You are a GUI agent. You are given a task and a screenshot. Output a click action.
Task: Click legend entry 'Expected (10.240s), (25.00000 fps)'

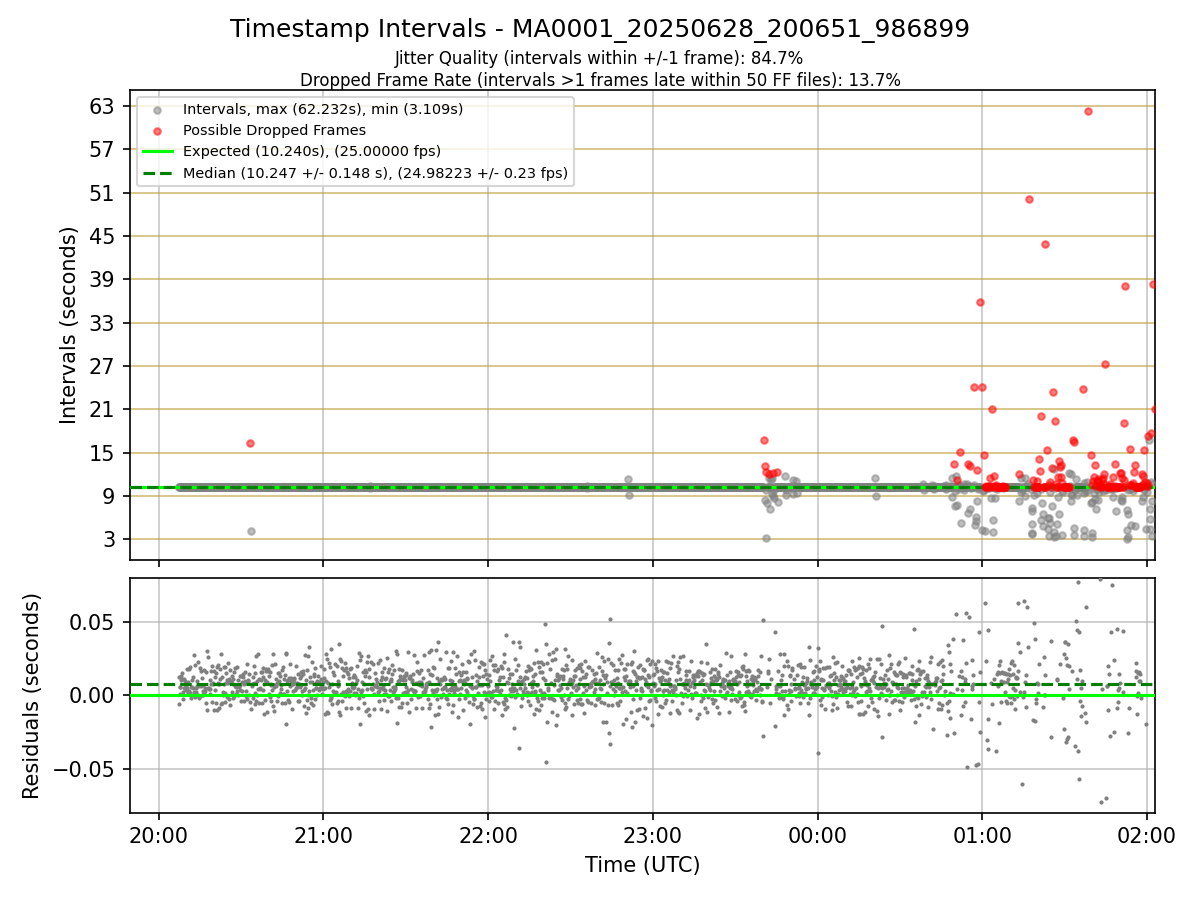point(312,151)
